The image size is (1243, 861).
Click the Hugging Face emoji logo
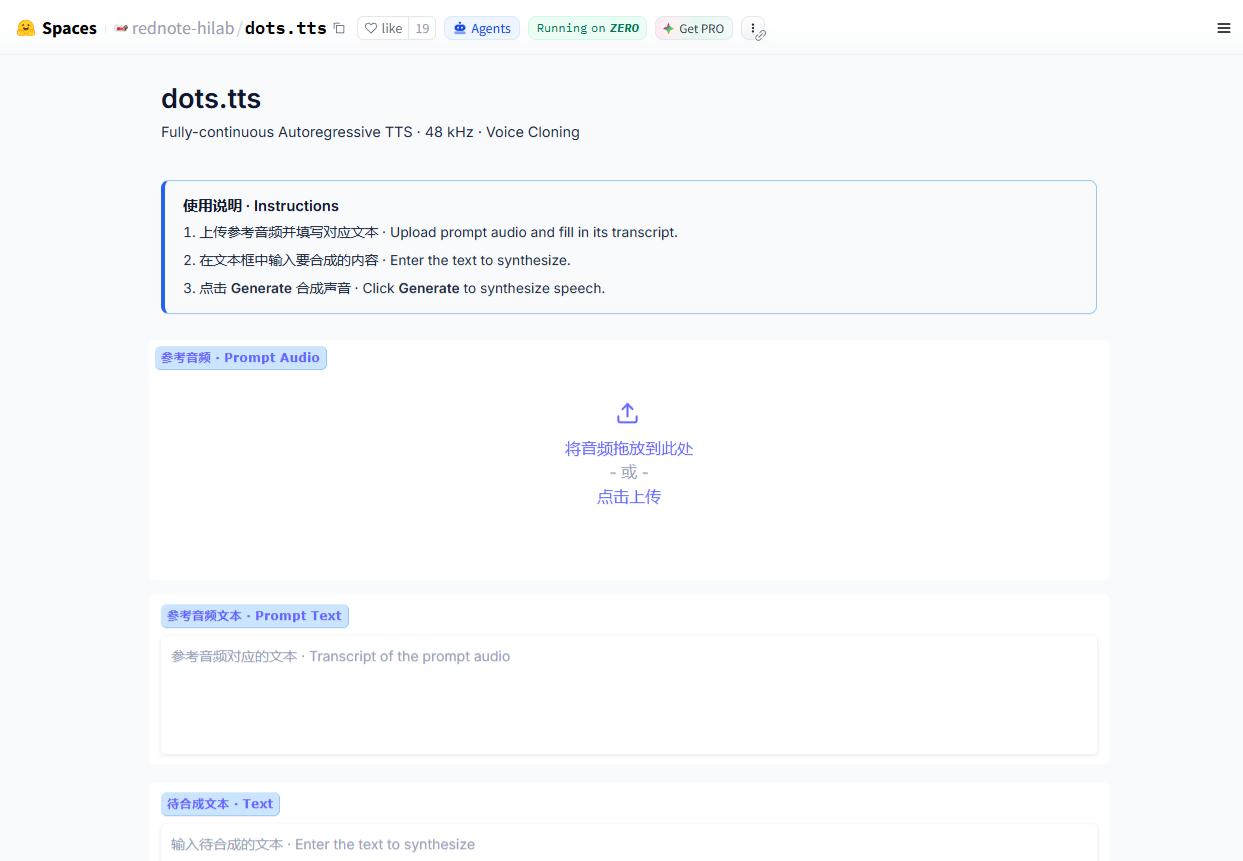(26, 28)
